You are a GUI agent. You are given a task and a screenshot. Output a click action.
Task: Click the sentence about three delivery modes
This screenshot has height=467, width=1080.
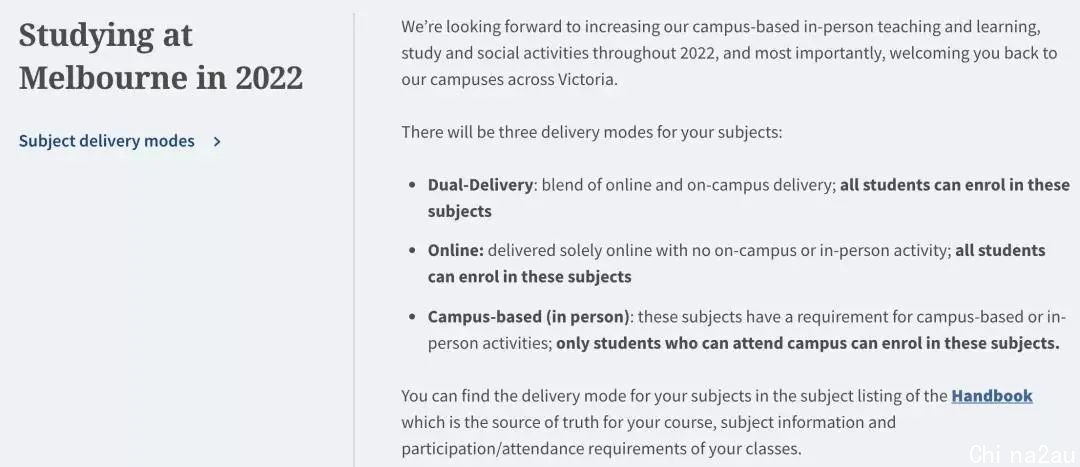[592, 132]
